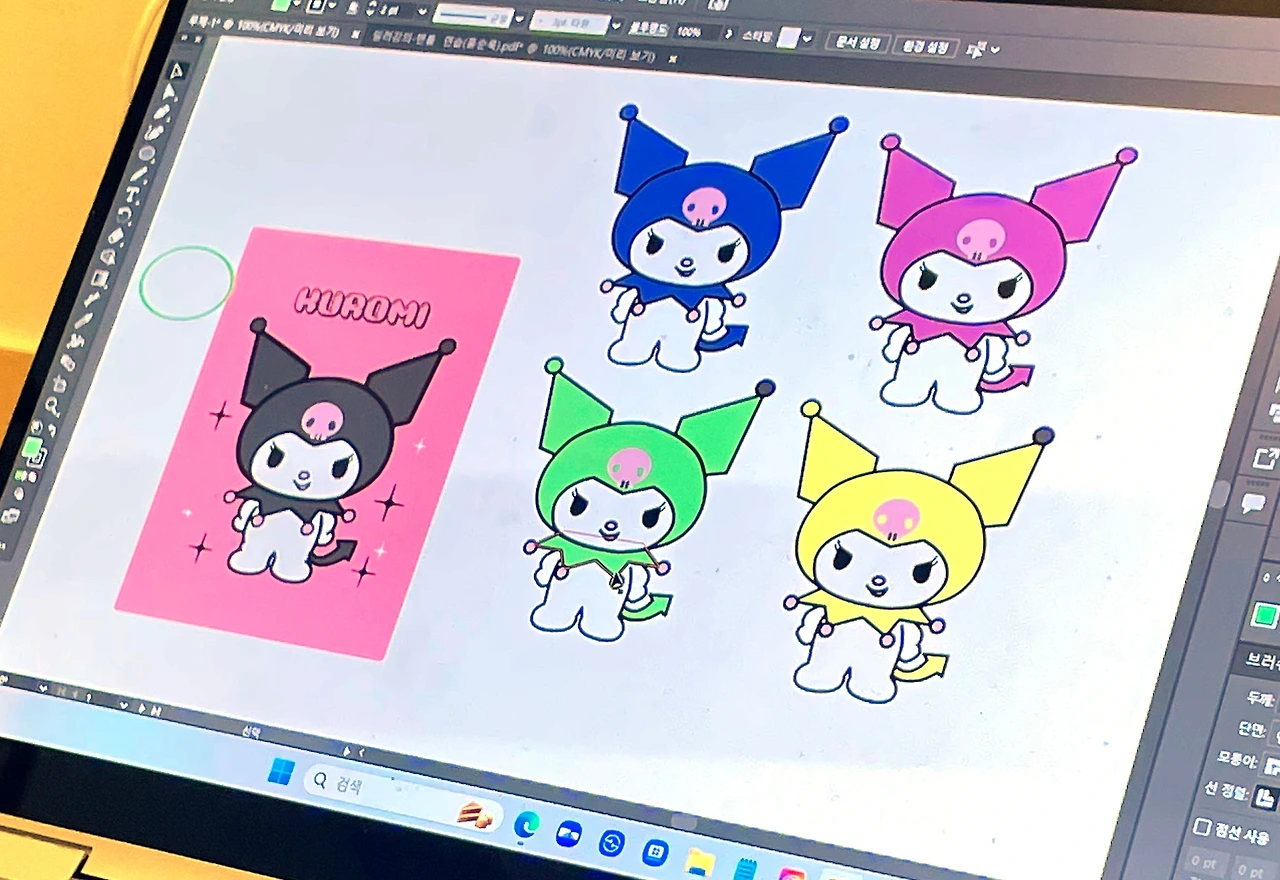
Task: Click the 검색 taskbar search box
Action: pyautogui.click(x=401, y=796)
